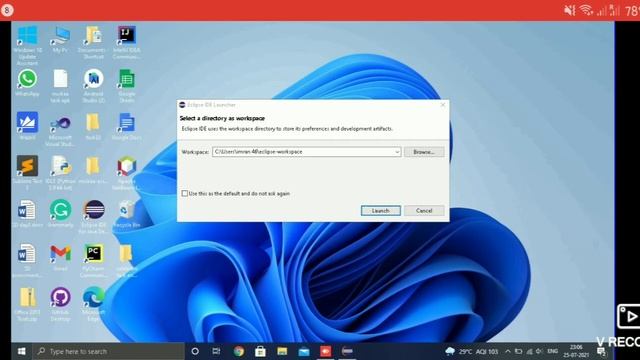Switch input language via ENG indicator
The width and height of the screenshot is (640, 360).
[x=553, y=351]
